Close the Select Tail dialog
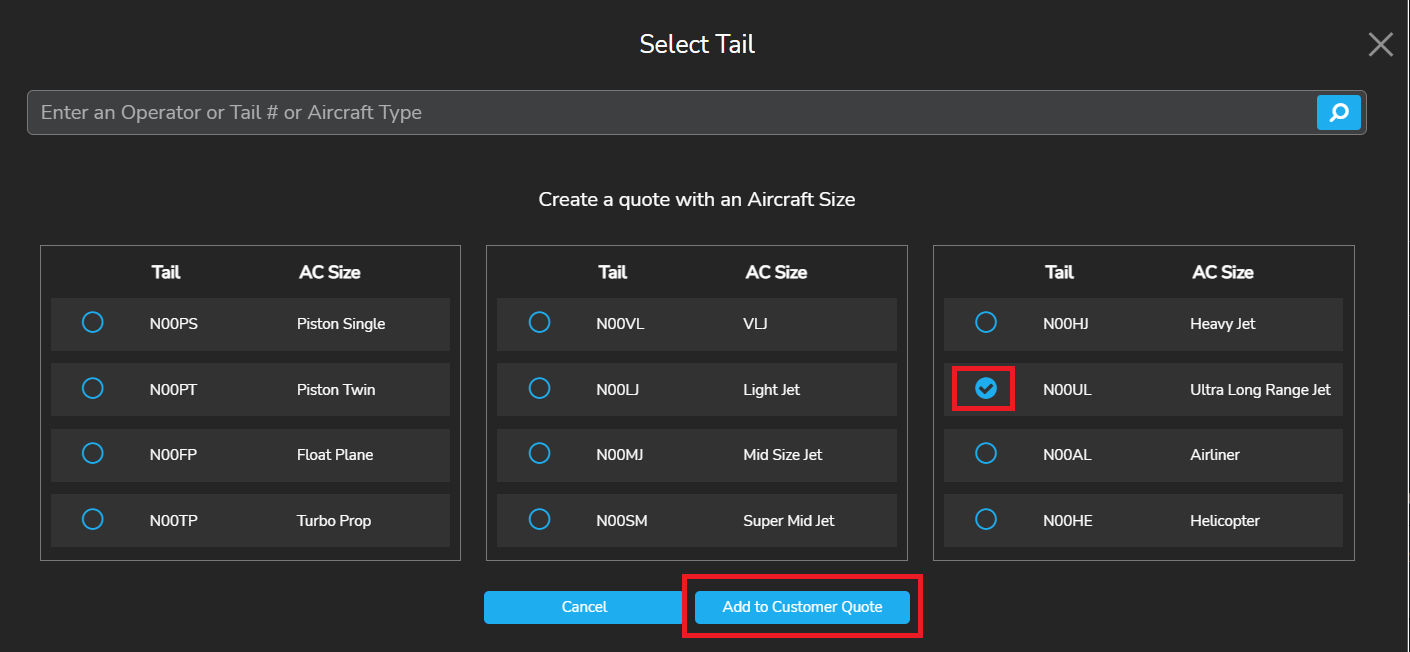 tap(1380, 44)
